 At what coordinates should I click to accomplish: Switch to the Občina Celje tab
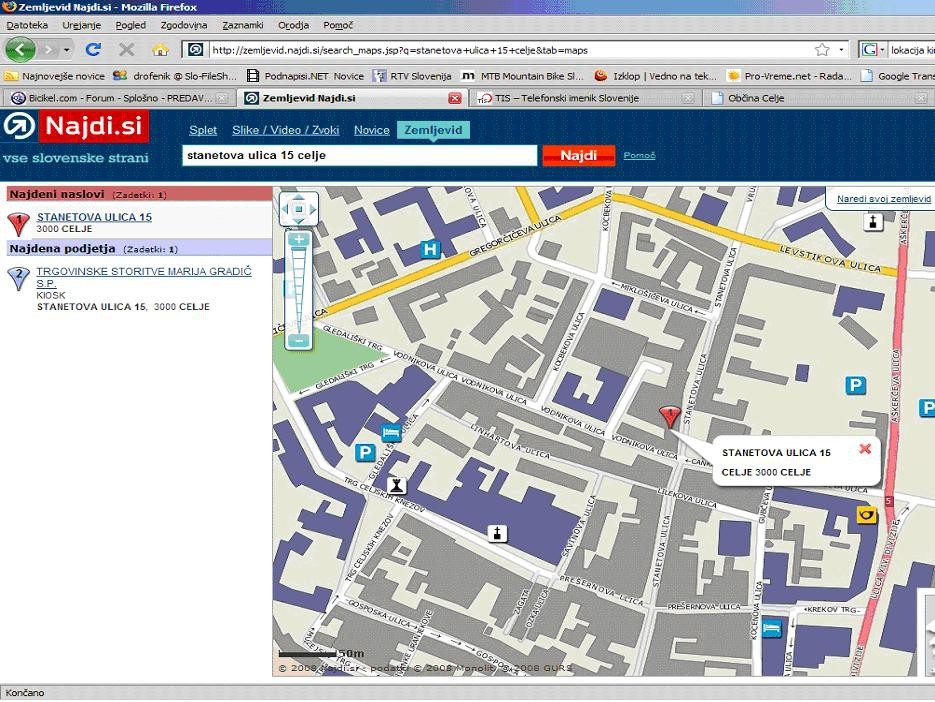[x=818, y=98]
